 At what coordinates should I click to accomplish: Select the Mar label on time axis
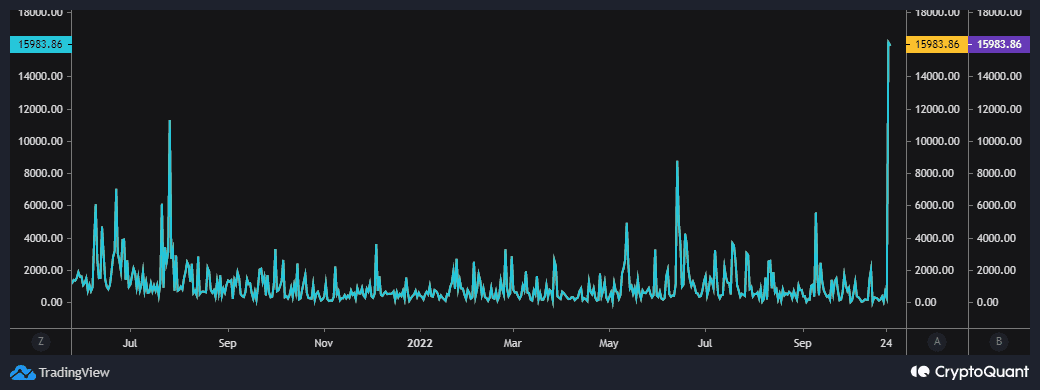pos(513,344)
